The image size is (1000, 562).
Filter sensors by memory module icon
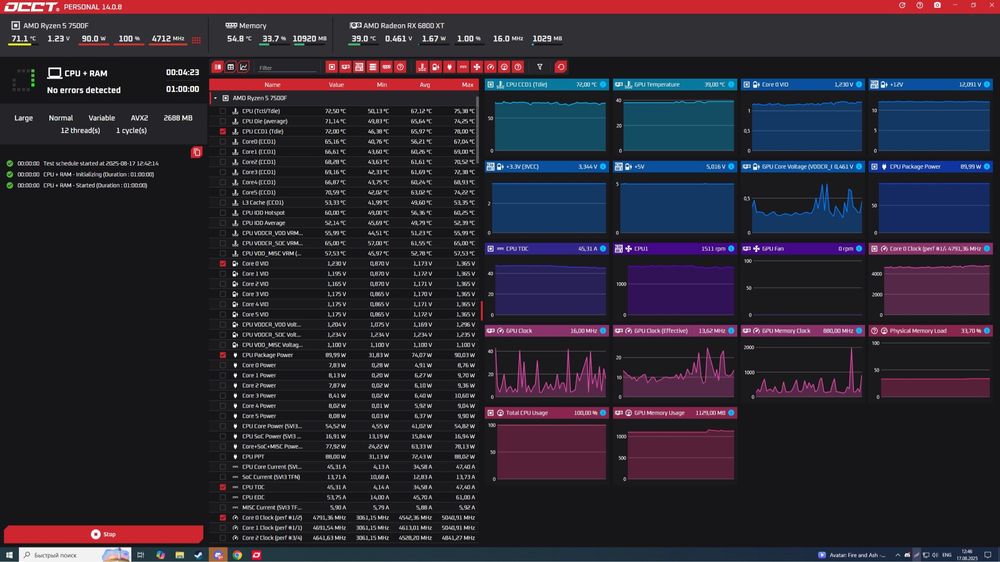(x=386, y=67)
